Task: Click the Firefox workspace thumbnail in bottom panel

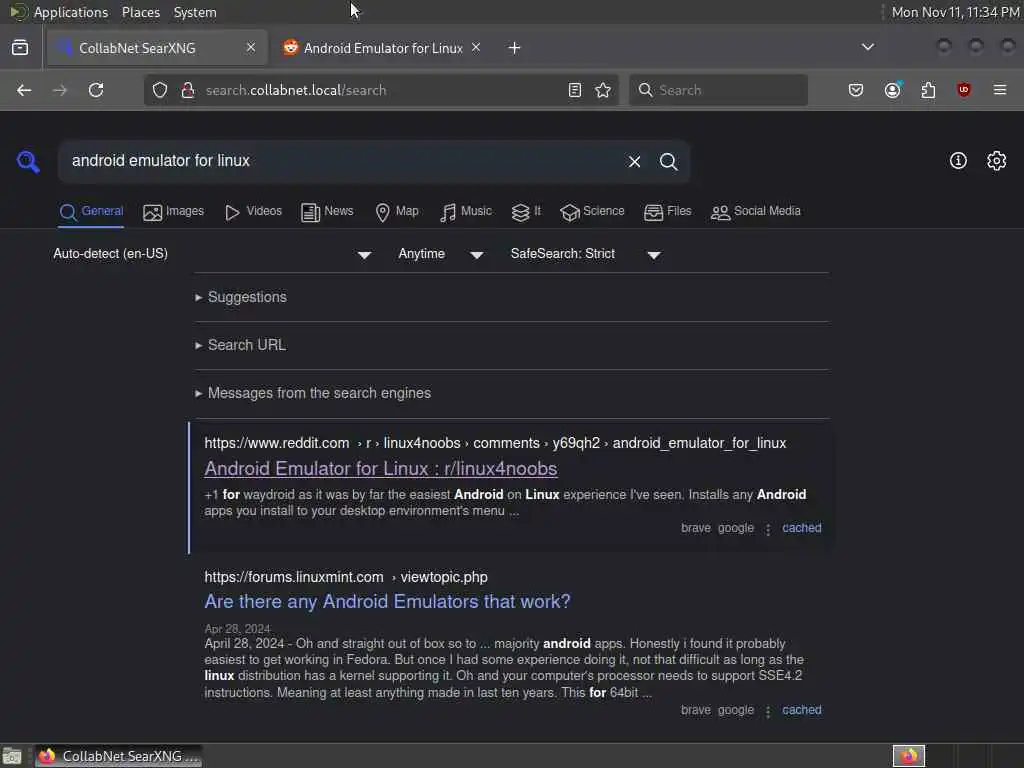Action: (x=908, y=756)
